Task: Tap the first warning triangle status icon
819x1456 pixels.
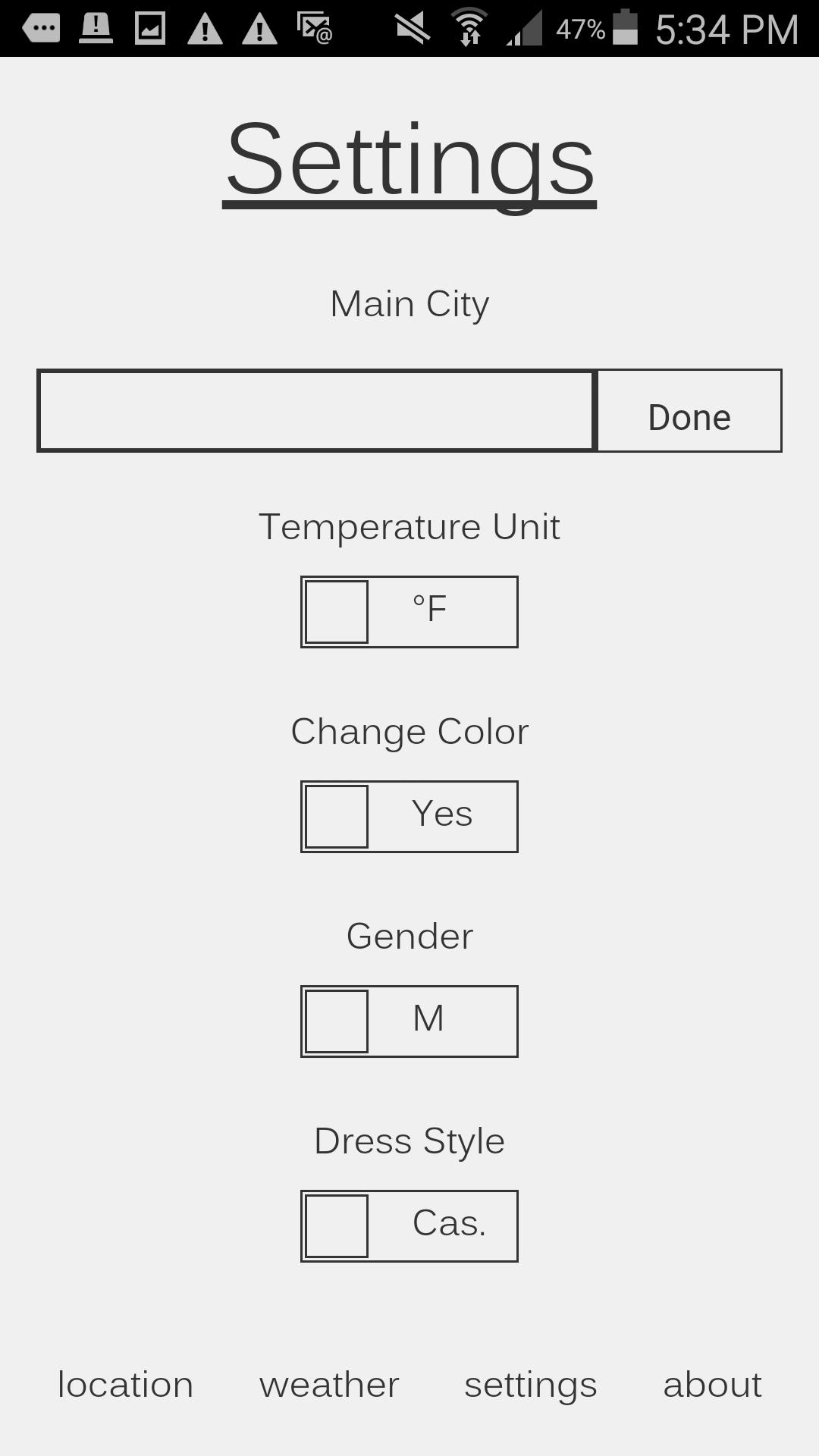Action: (x=205, y=30)
